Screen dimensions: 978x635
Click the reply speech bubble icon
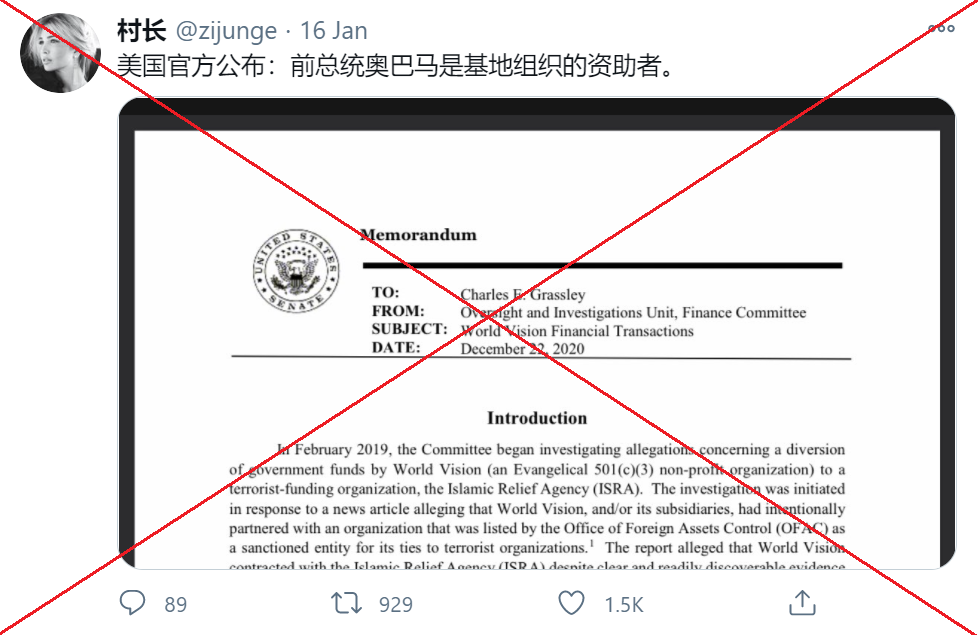pyautogui.click(x=132, y=603)
